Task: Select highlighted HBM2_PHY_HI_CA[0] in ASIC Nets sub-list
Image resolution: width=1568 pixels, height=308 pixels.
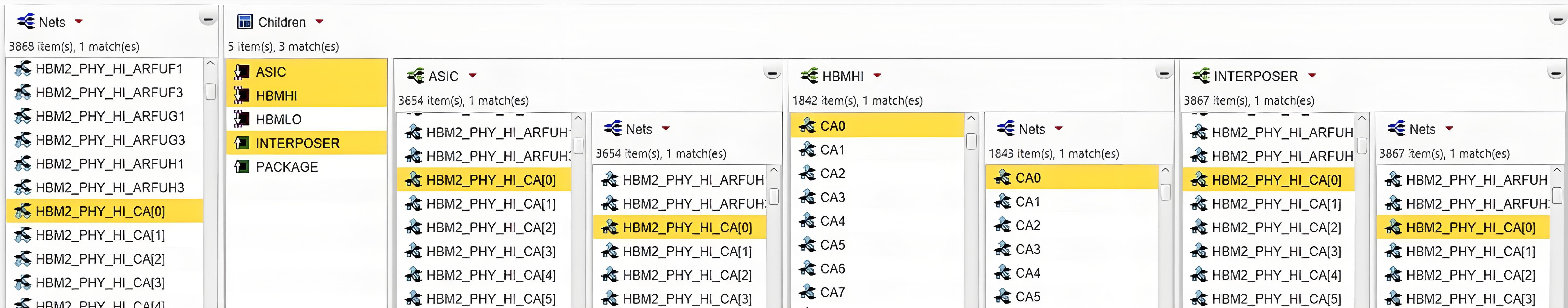Action: [679, 228]
